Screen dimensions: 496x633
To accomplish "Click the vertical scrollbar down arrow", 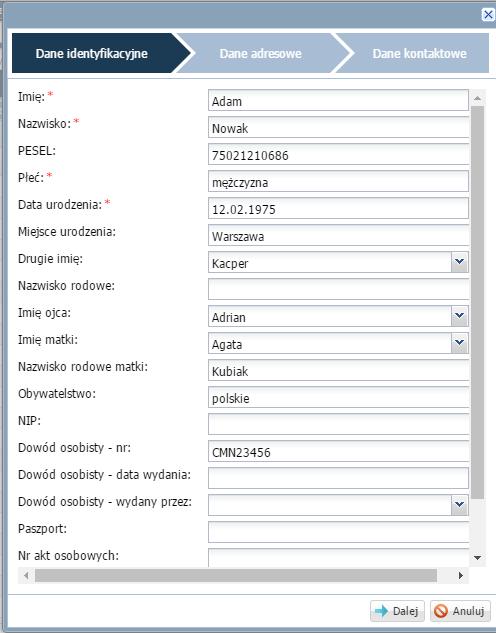I will (477, 558).
